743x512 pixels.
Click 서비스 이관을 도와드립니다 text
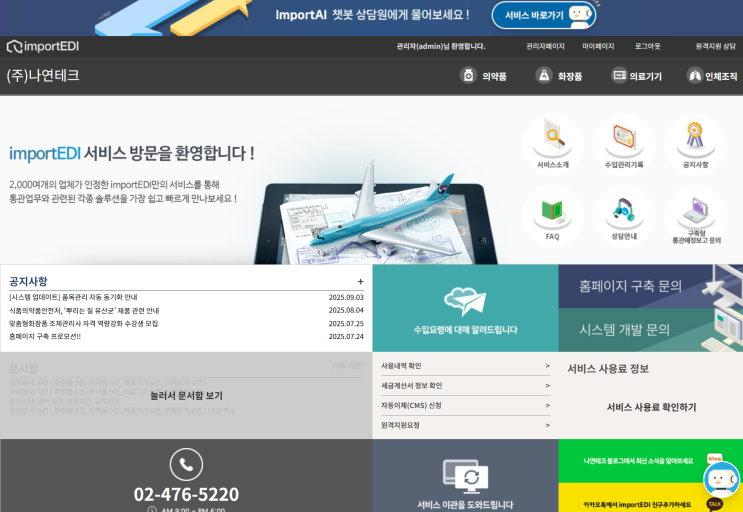coord(465,505)
